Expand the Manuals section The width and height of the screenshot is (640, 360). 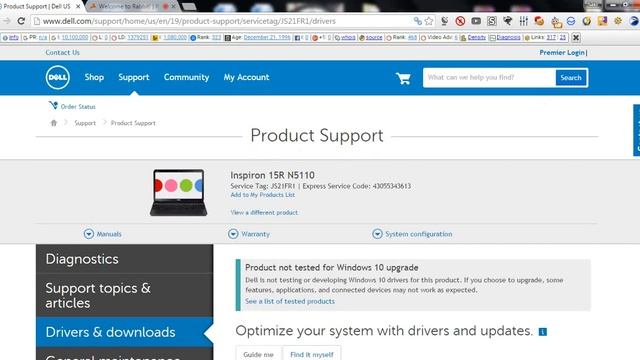[x=102, y=234]
